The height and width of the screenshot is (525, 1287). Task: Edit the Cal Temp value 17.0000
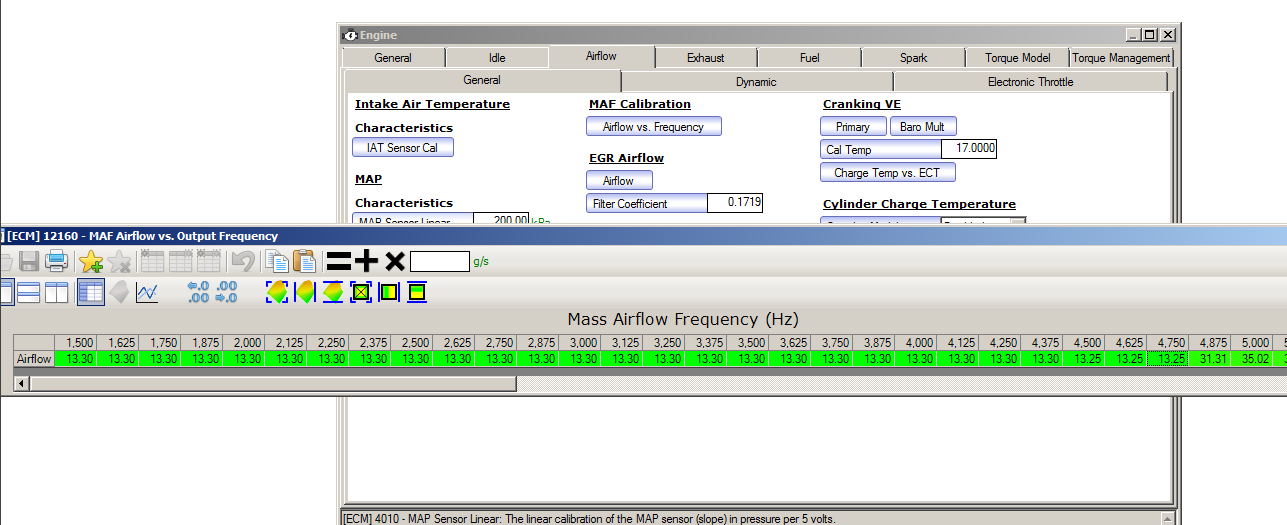click(x=969, y=149)
